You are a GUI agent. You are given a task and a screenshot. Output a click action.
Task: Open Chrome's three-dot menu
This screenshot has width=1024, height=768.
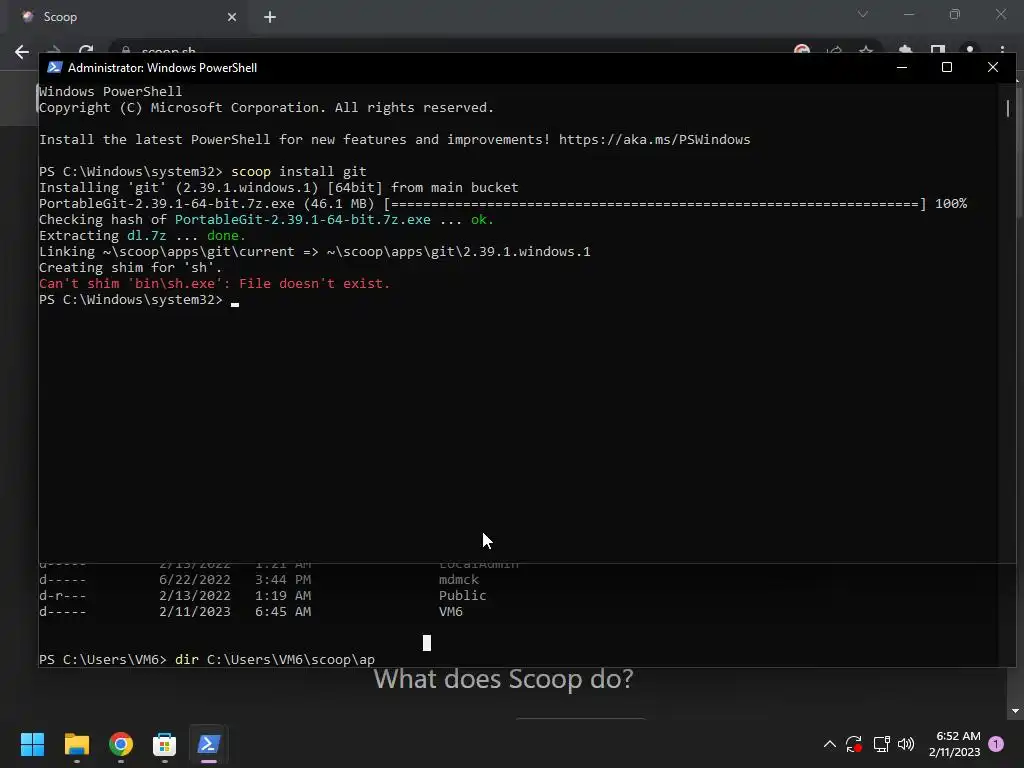1002,50
